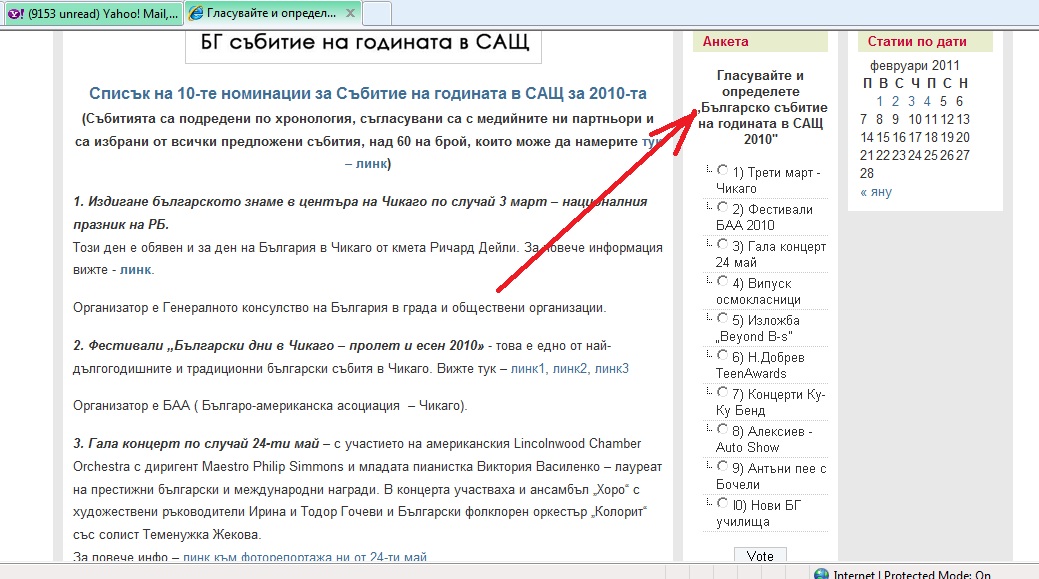Open calendar date 1 in February 2011
Screen dimensions: 1039x579
[880, 101]
